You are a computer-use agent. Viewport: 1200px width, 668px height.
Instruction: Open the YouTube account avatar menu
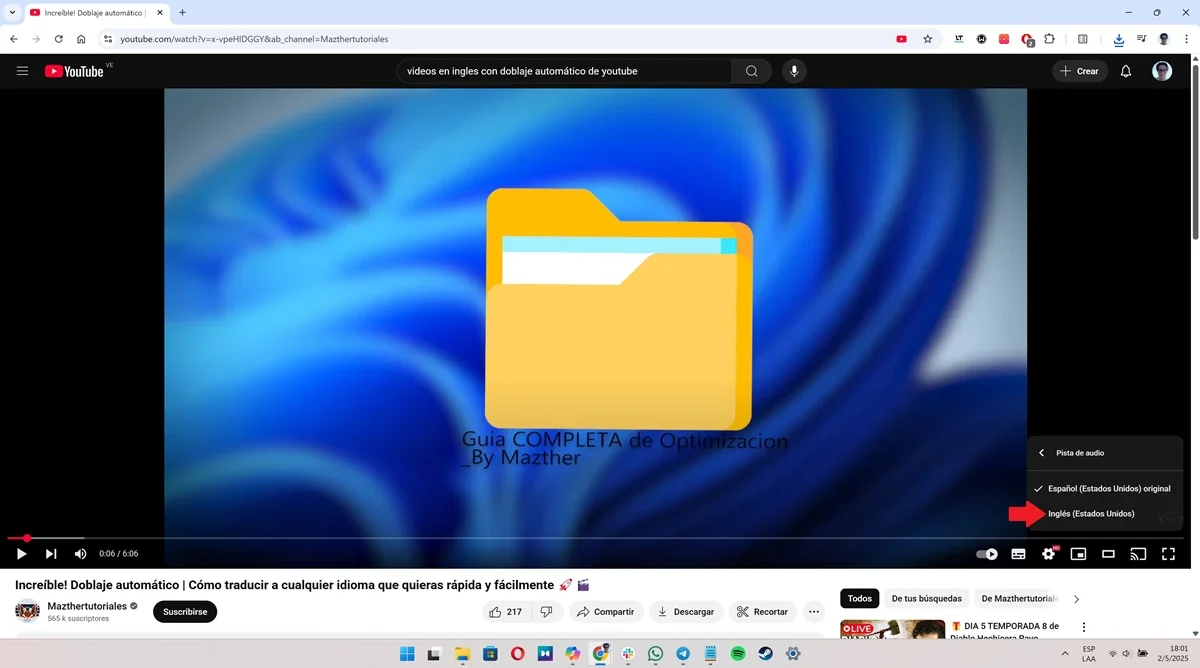[x=1162, y=71]
